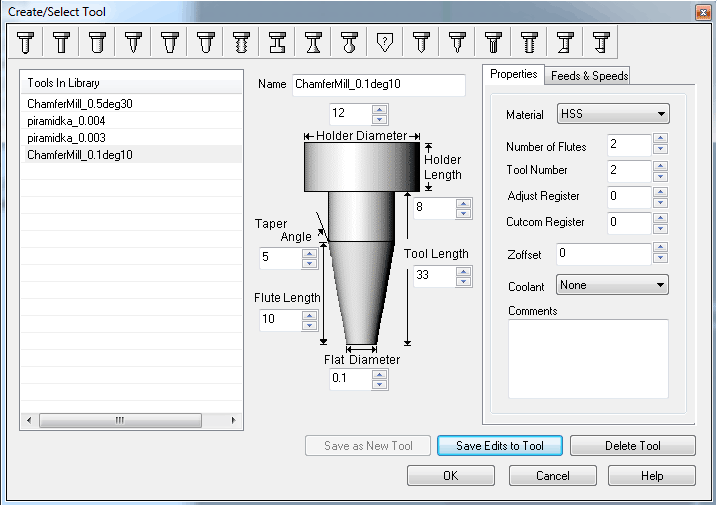This screenshot has width=717, height=505.
Task: Open the Properties tab
Action: 514,75
